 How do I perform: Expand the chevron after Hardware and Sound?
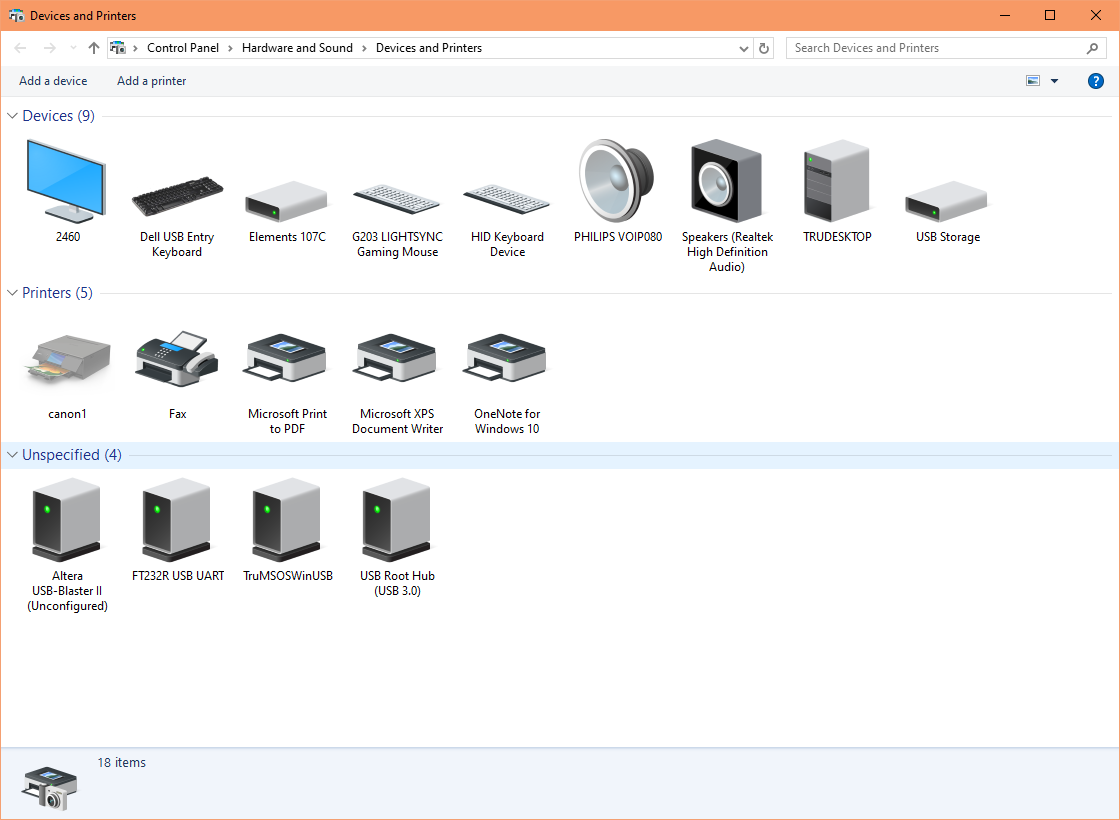click(x=364, y=48)
